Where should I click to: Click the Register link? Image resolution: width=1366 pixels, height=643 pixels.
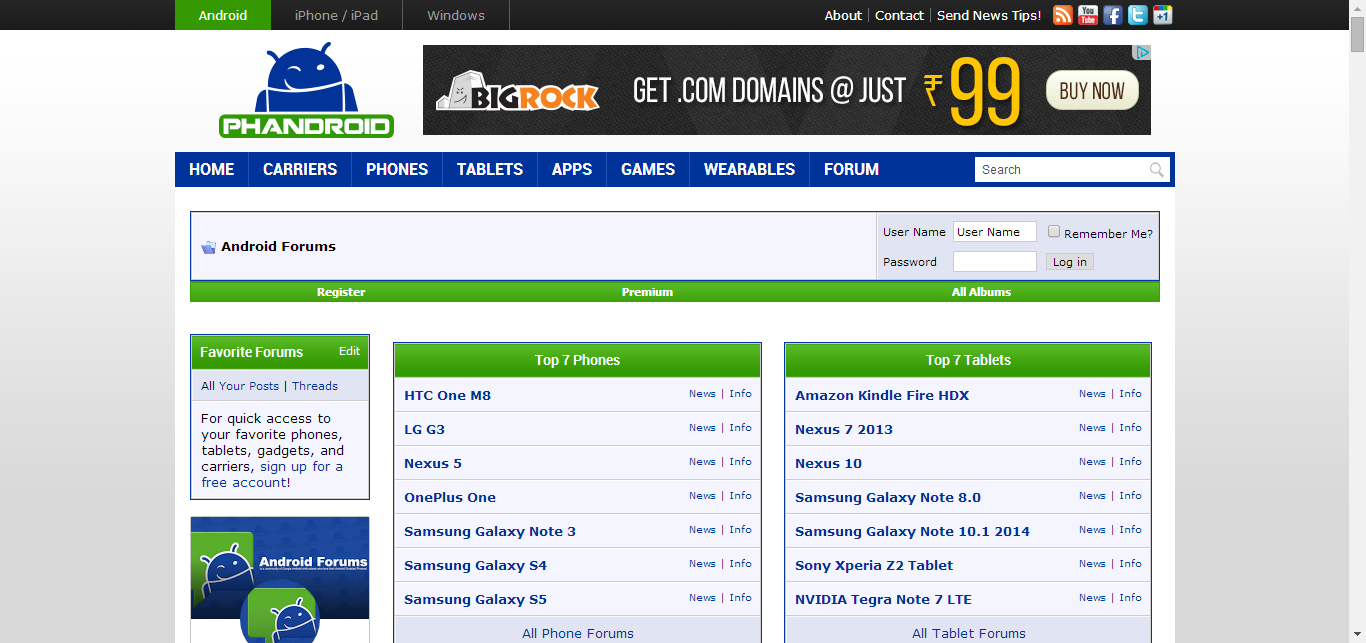341,292
